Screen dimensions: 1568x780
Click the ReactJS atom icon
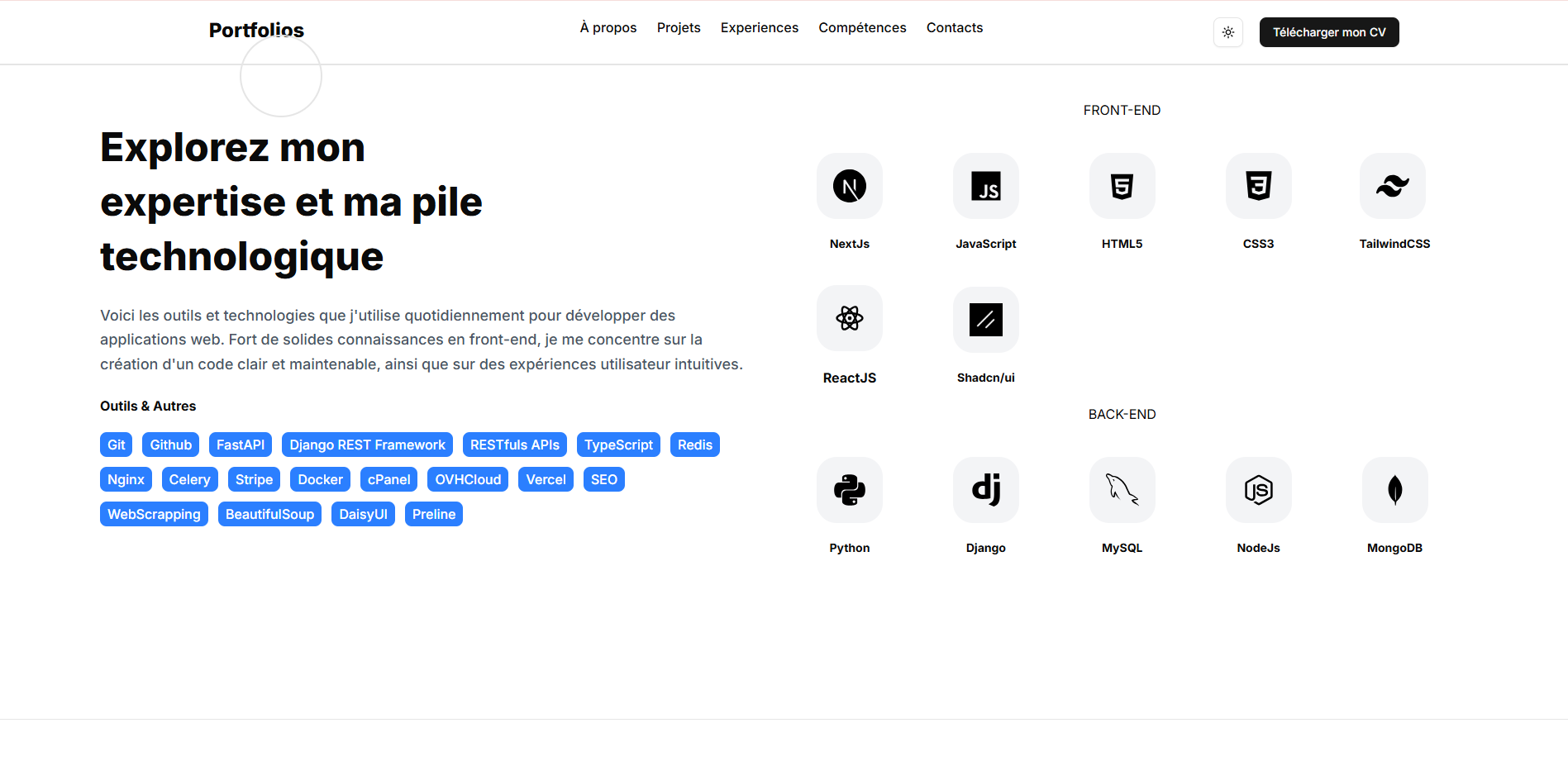[x=850, y=318]
